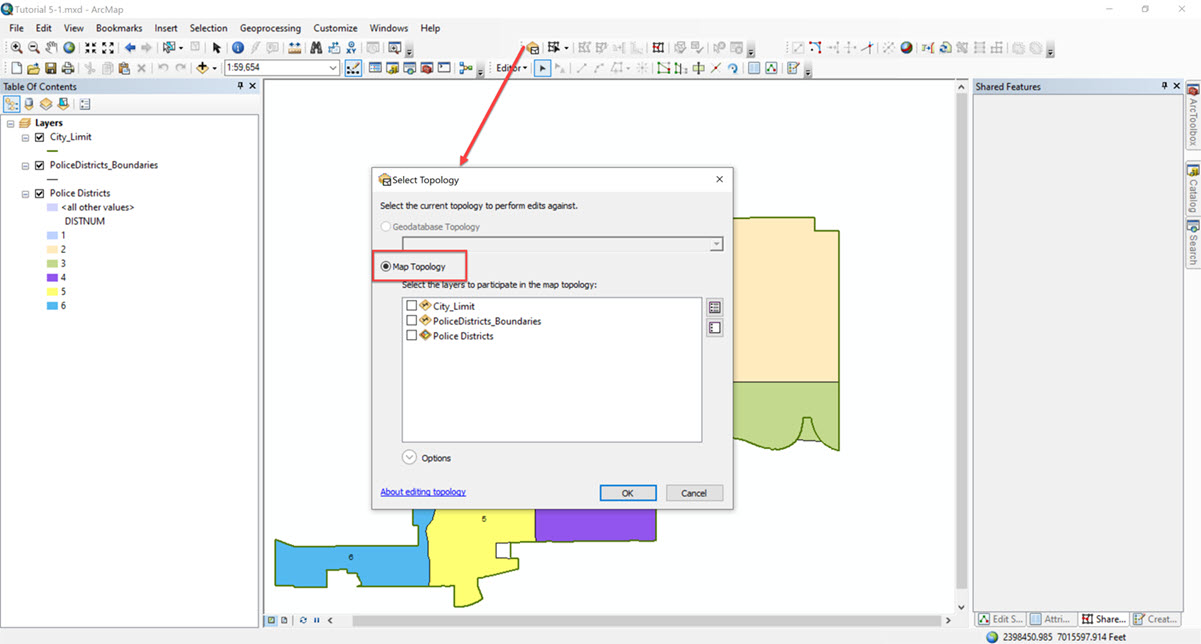Click the Select Topology toolbar icon
This screenshot has width=1201, height=644.
[533, 47]
